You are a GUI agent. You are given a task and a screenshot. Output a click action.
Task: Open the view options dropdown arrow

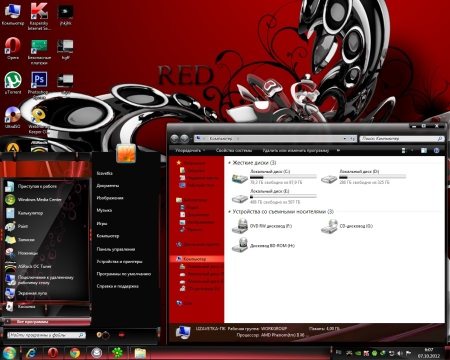click(412, 150)
